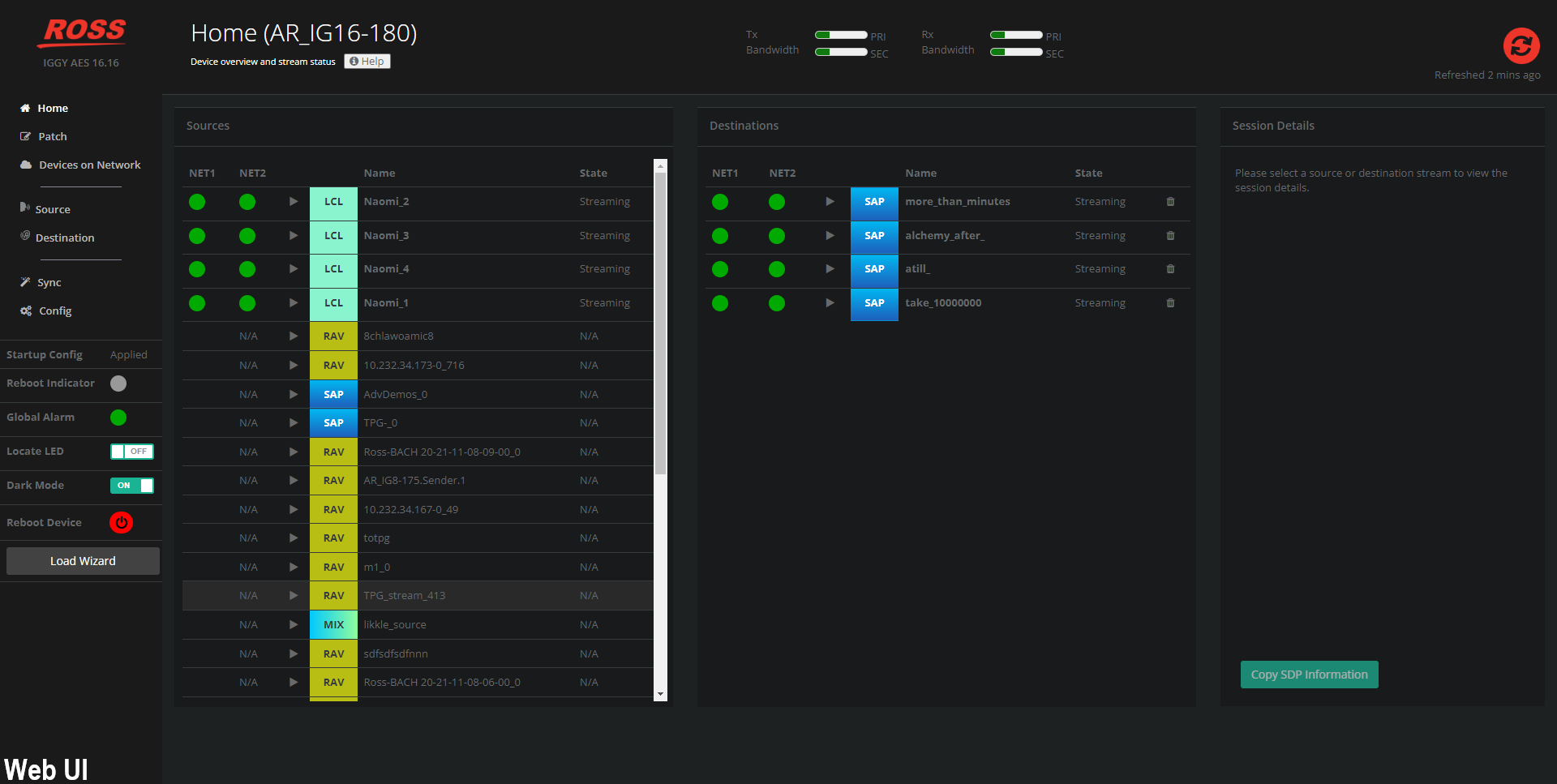Image resolution: width=1557 pixels, height=784 pixels.
Task: Click the SAP badge for TPG-_0
Action: coord(333,423)
